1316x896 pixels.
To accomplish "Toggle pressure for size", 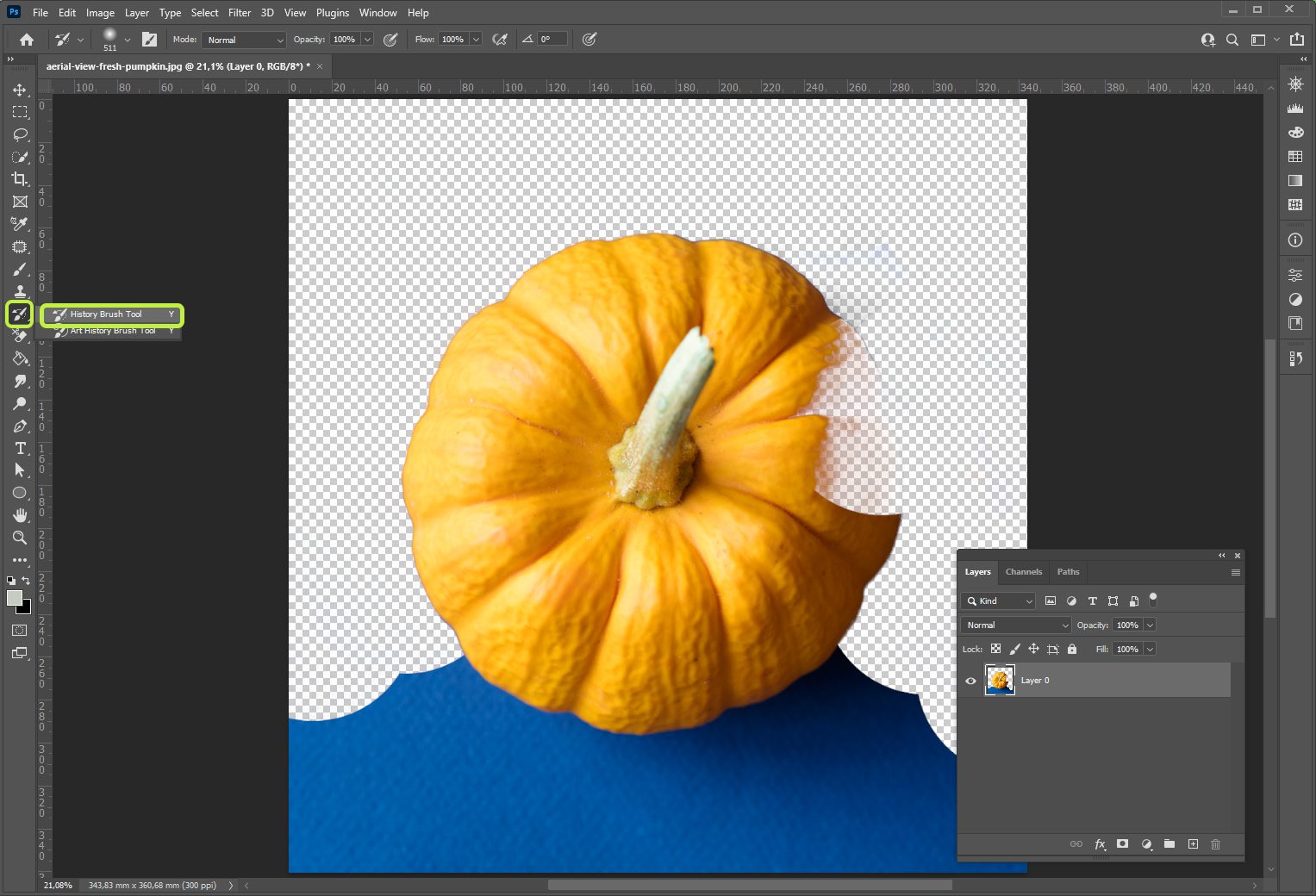I will (x=589, y=40).
